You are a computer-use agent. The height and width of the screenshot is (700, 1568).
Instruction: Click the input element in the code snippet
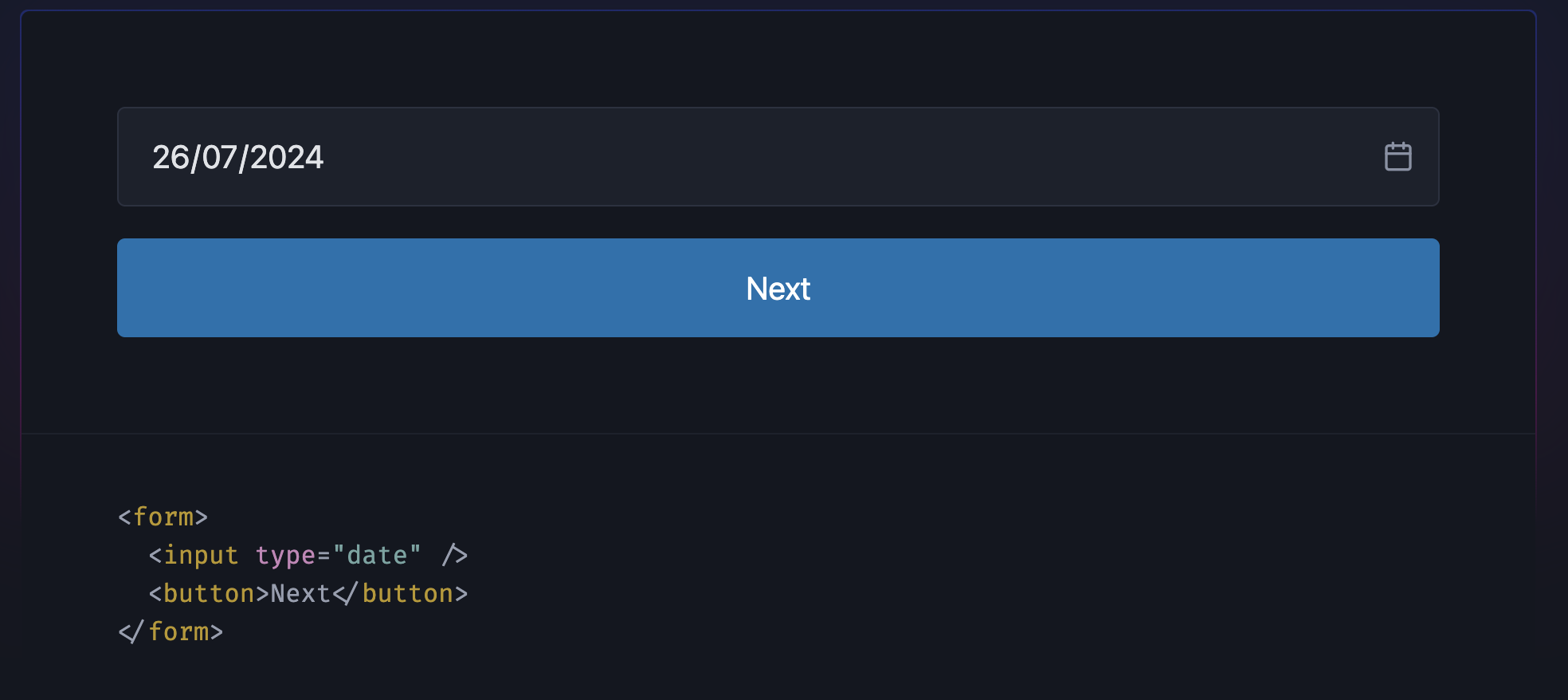click(194, 555)
